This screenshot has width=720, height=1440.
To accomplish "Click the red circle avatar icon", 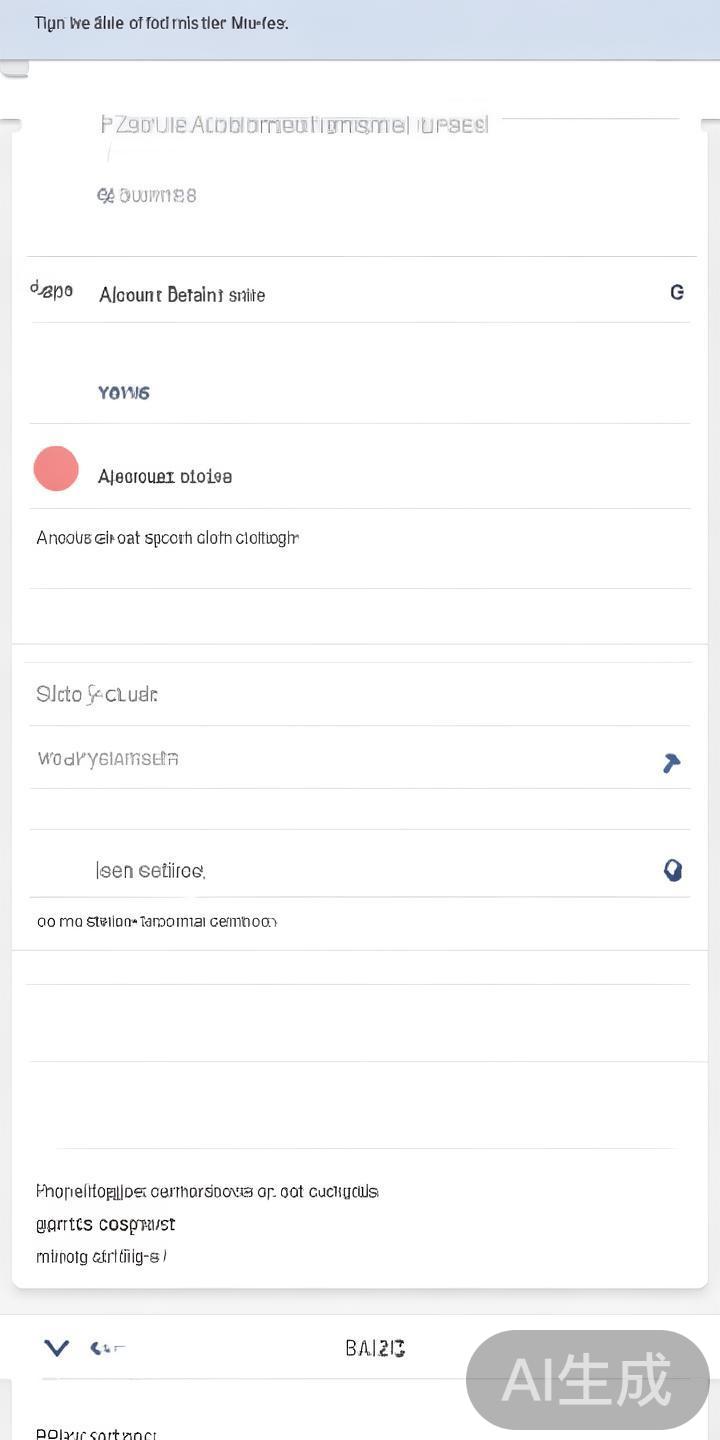I will point(56,469).
